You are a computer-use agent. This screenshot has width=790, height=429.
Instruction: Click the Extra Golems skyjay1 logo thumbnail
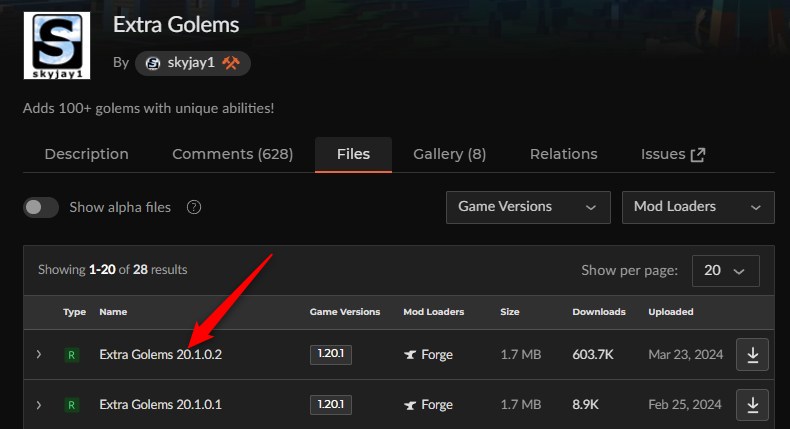point(57,45)
